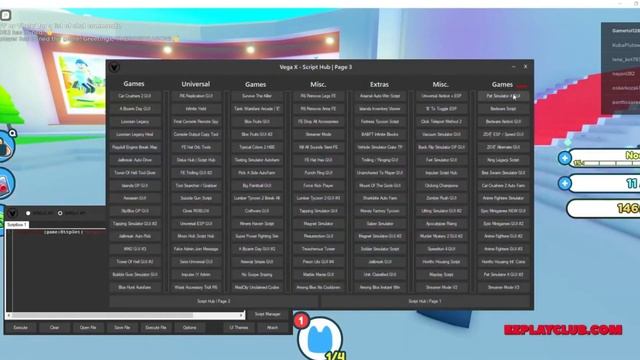Run the Car Crushers 2 GUI script

[135, 96]
